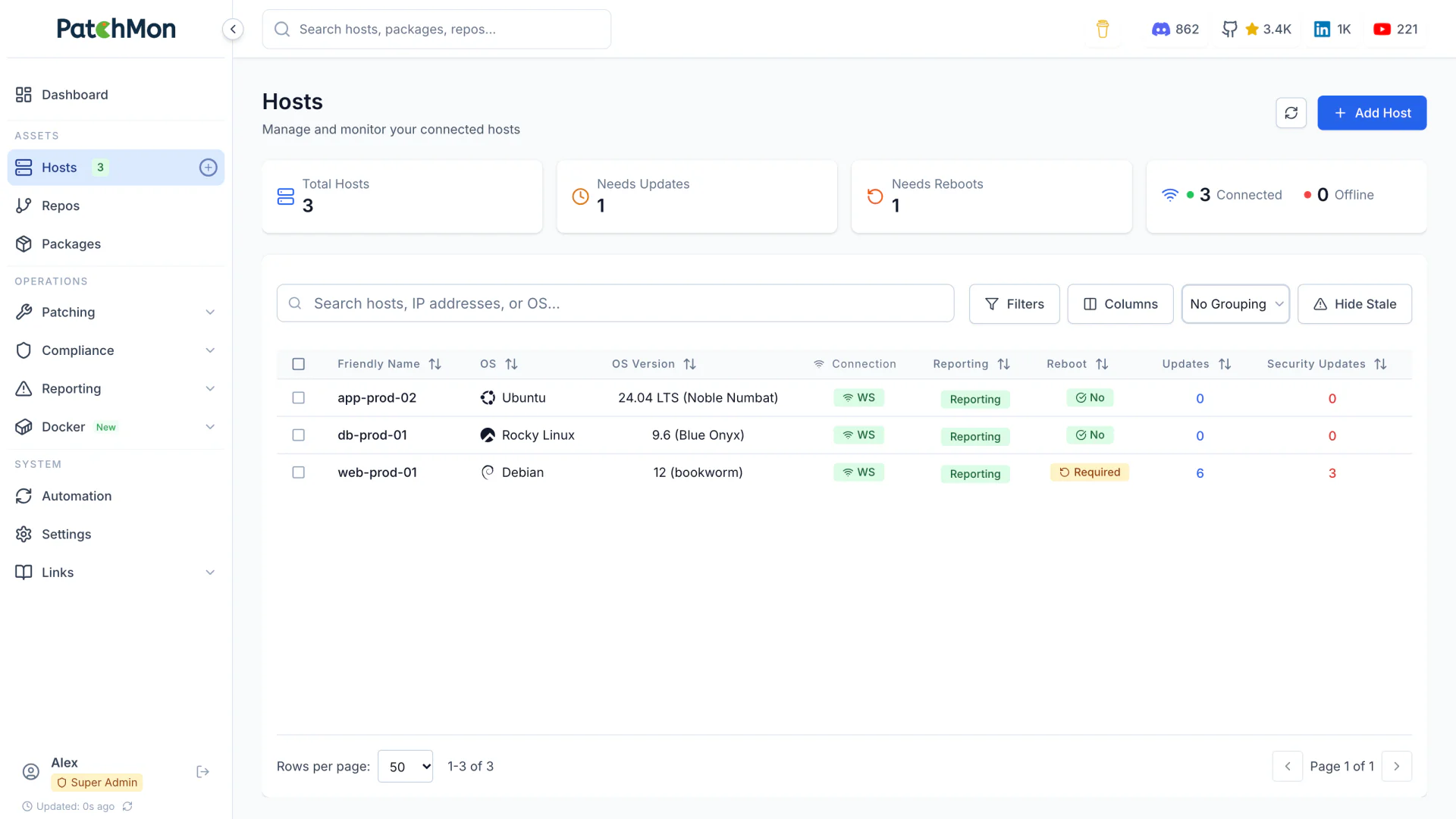Click the refresh icon beside Updated 0s ago

[127, 807]
